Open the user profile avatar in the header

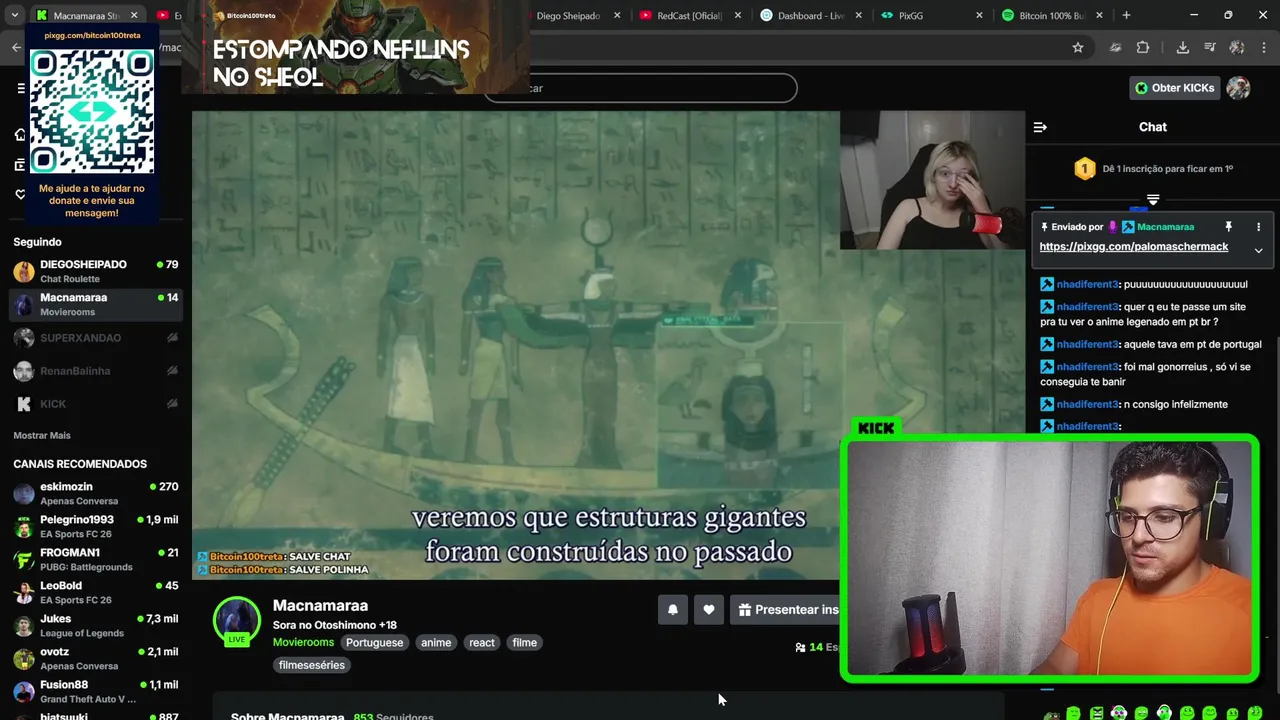[x=1239, y=88]
